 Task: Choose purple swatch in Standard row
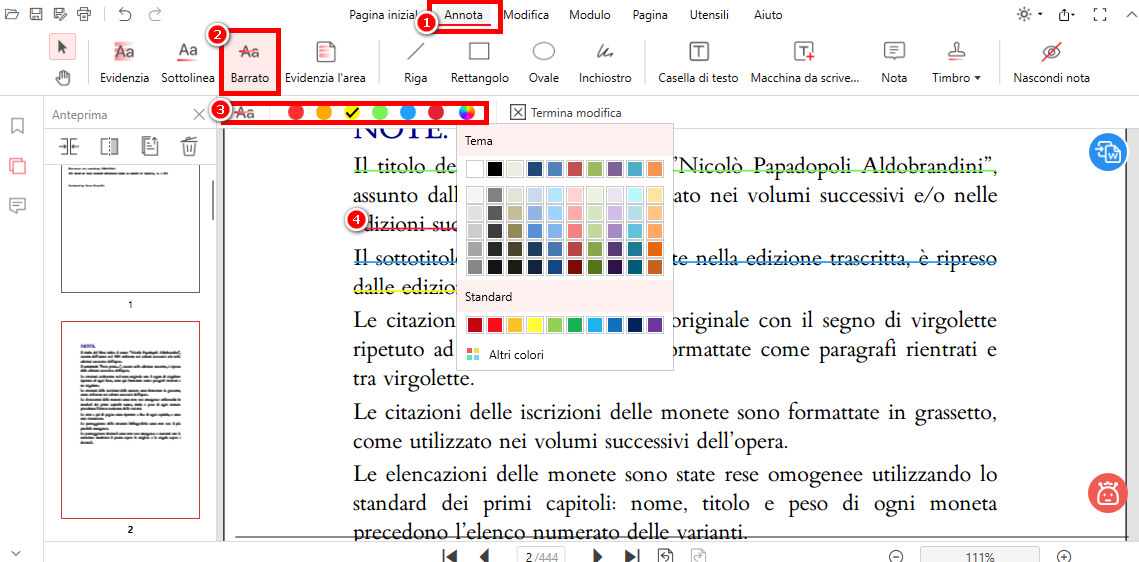[x=654, y=325]
